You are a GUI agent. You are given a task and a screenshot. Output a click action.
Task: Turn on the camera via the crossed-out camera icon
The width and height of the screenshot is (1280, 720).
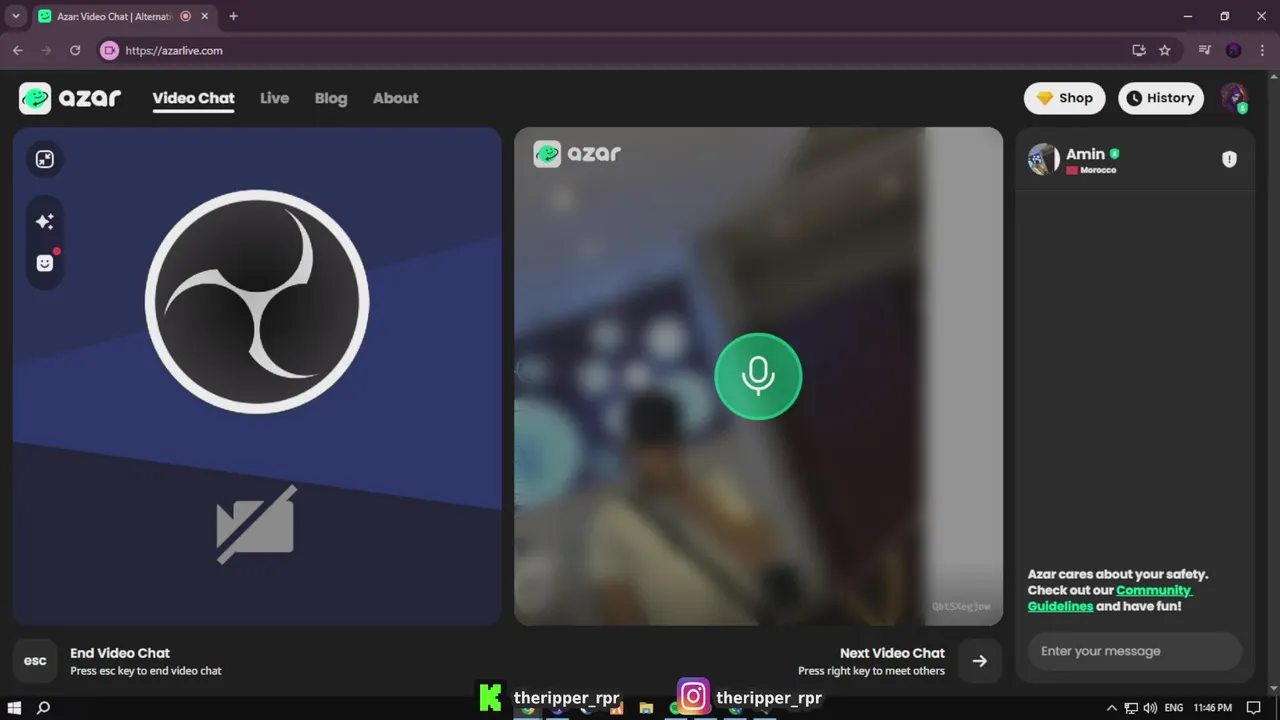point(257,524)
